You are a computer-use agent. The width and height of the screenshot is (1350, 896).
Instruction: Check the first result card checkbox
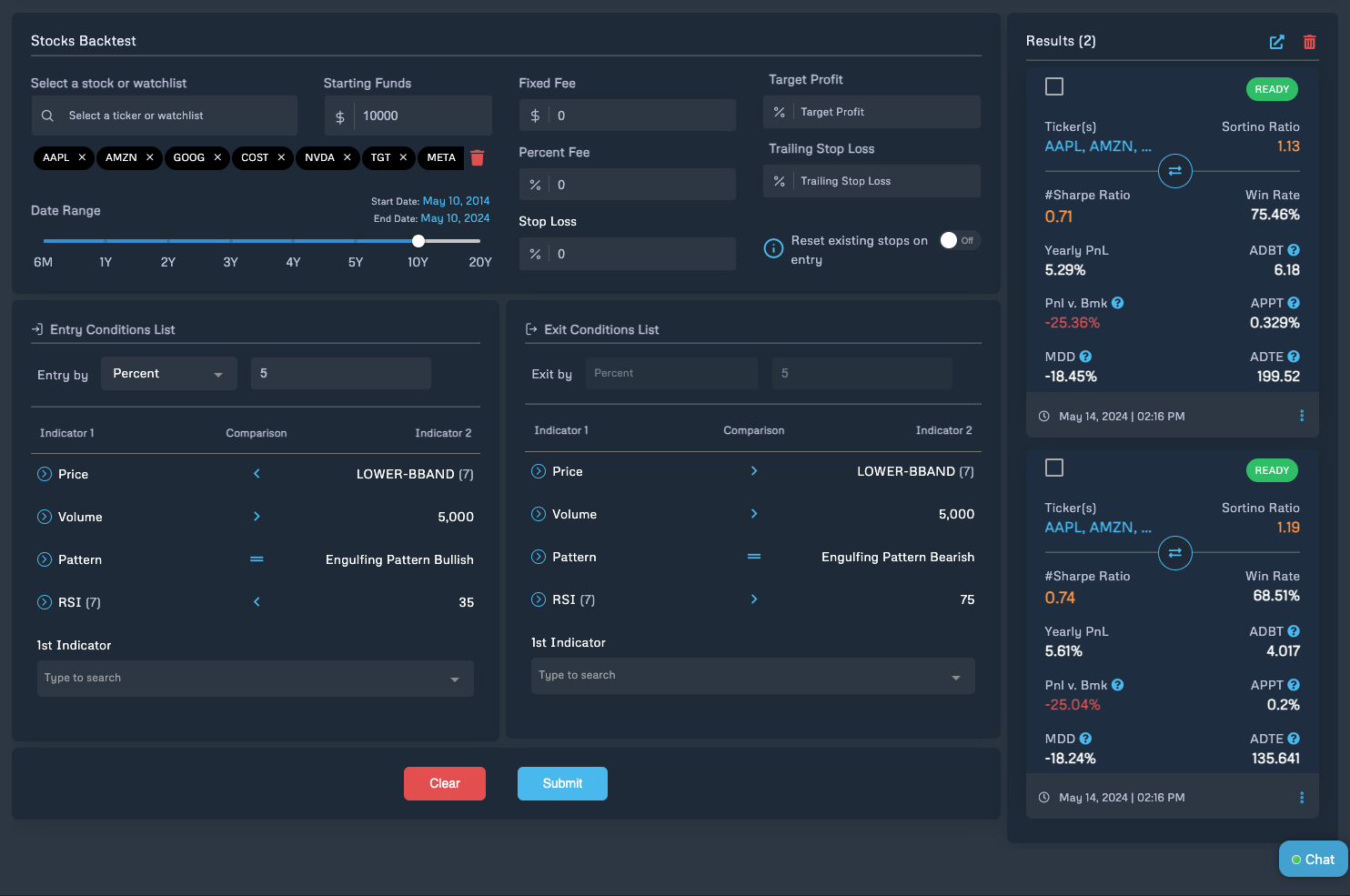pyautogui.click(x=1054, y=86)
